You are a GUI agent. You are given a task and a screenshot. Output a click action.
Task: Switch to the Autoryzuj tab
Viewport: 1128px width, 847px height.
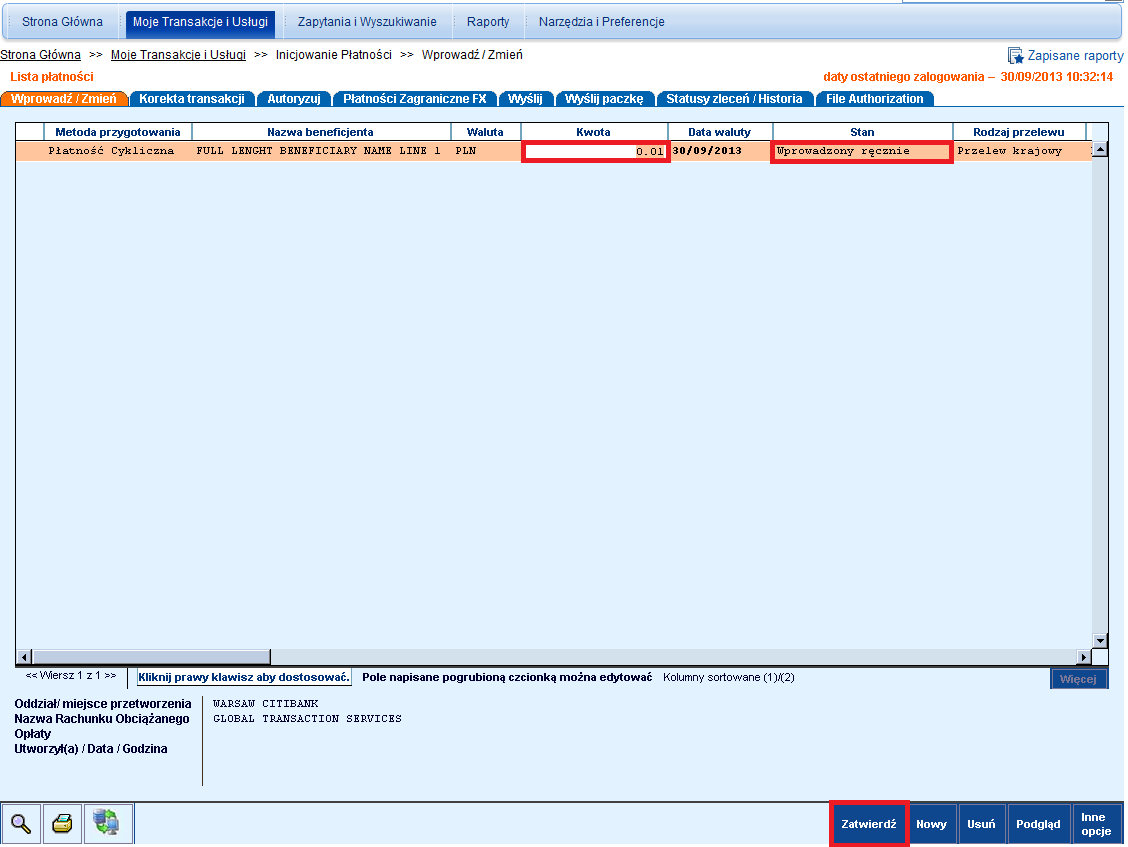tap(294, 99)
